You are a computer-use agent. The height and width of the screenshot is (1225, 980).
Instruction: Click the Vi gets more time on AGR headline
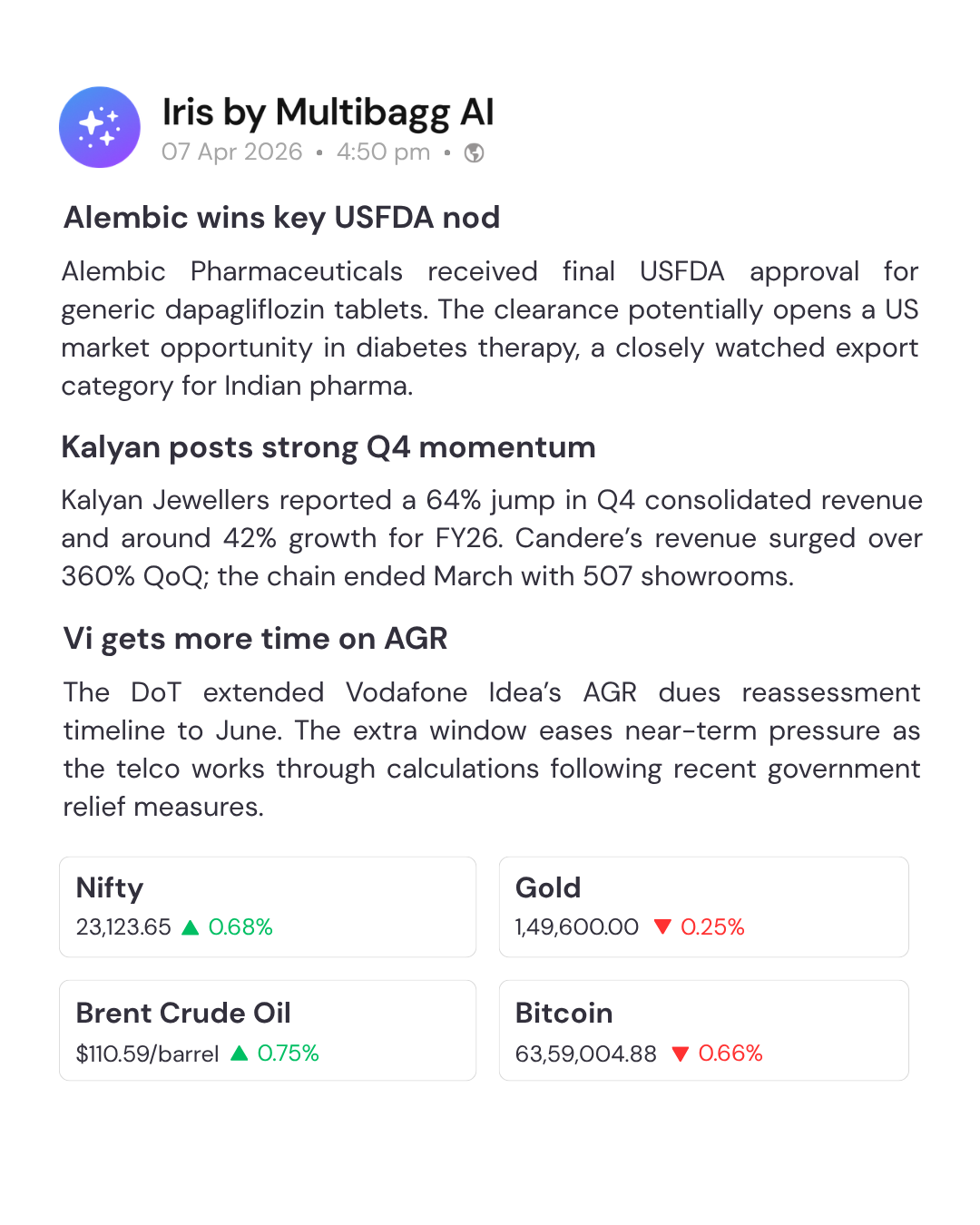click(x=256, y=639)
